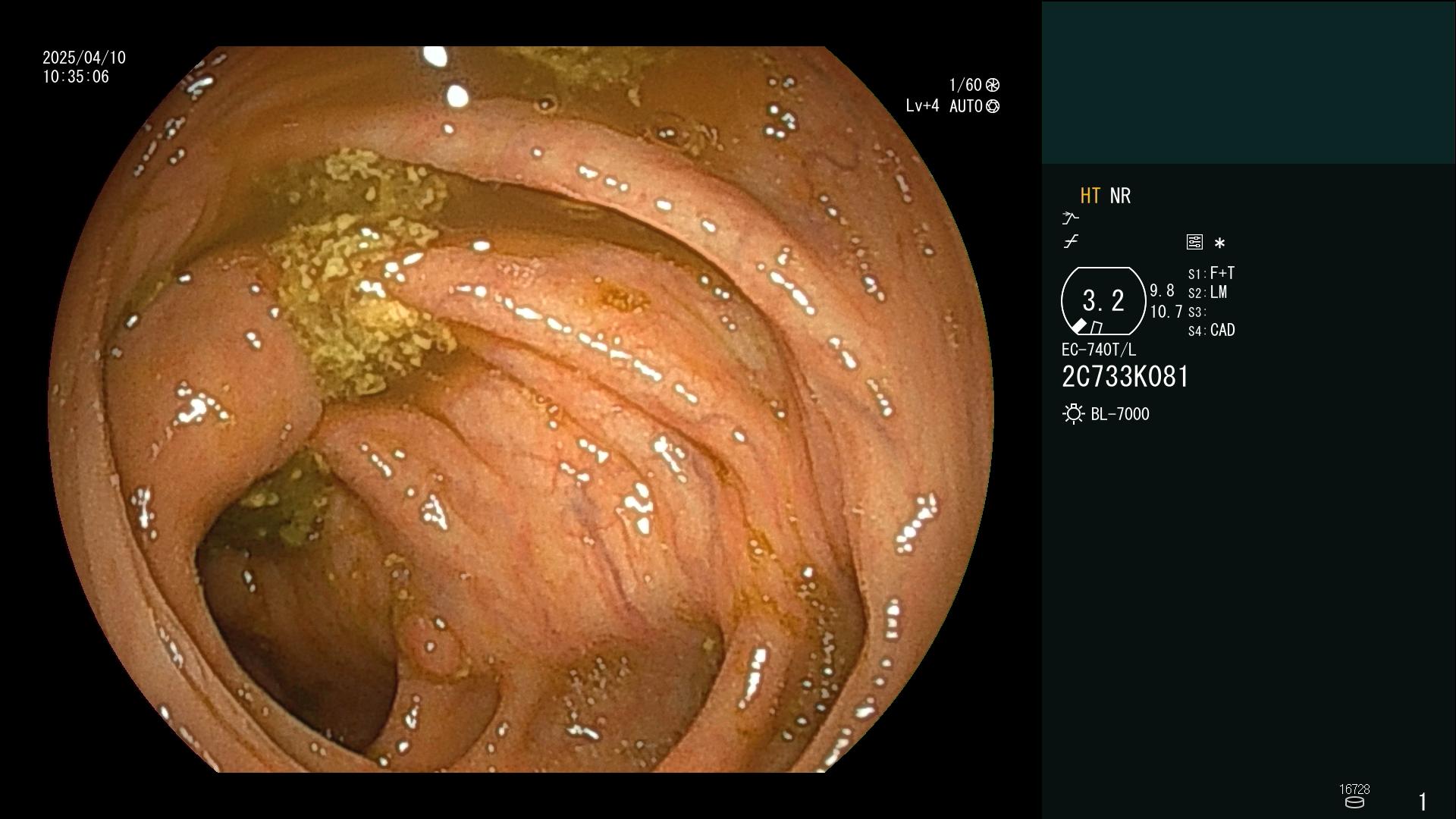1456x819 pixels.
Task: Click the time 10:35:06
Action: pyautogui.click(x=76, y=77)
